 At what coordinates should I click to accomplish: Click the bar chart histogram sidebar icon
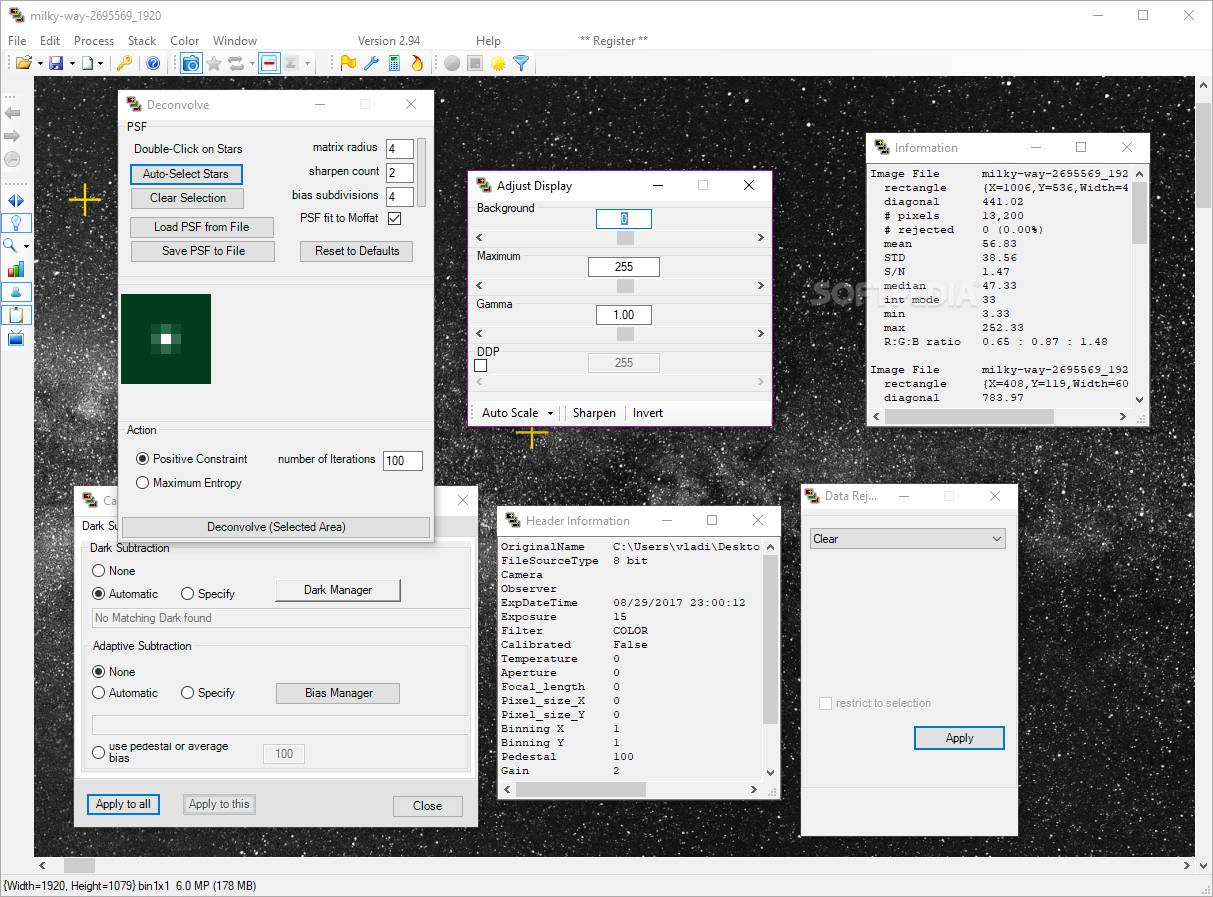16,269
